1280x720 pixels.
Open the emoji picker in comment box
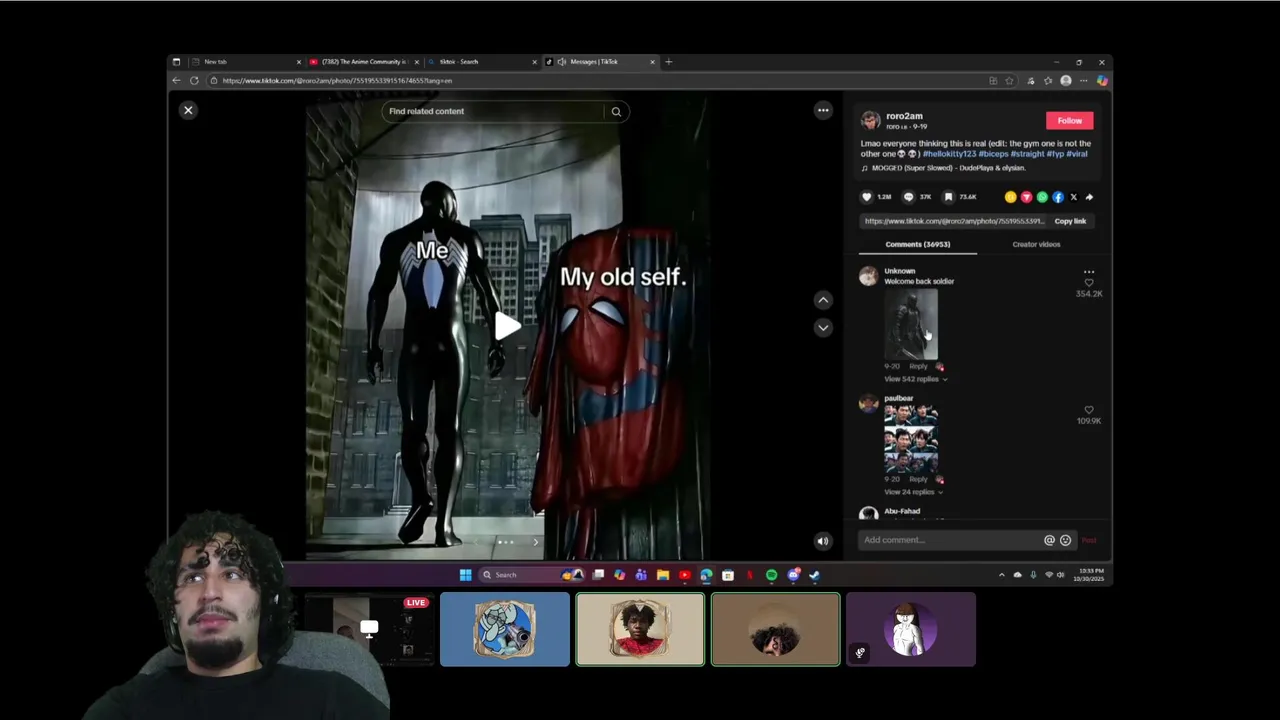(x=1065, y=540)
